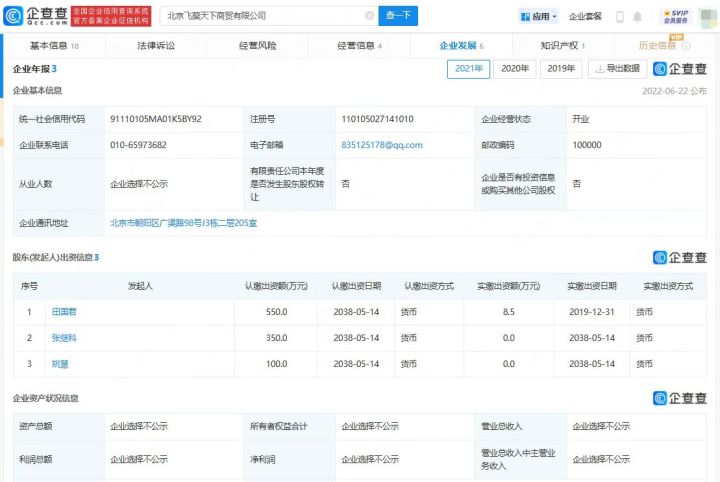Image resolution: width=720 pixels, height=482 pixels.
Task: Click the 100.0 subscribed capital cell
Action: click(x=276, y=364)
